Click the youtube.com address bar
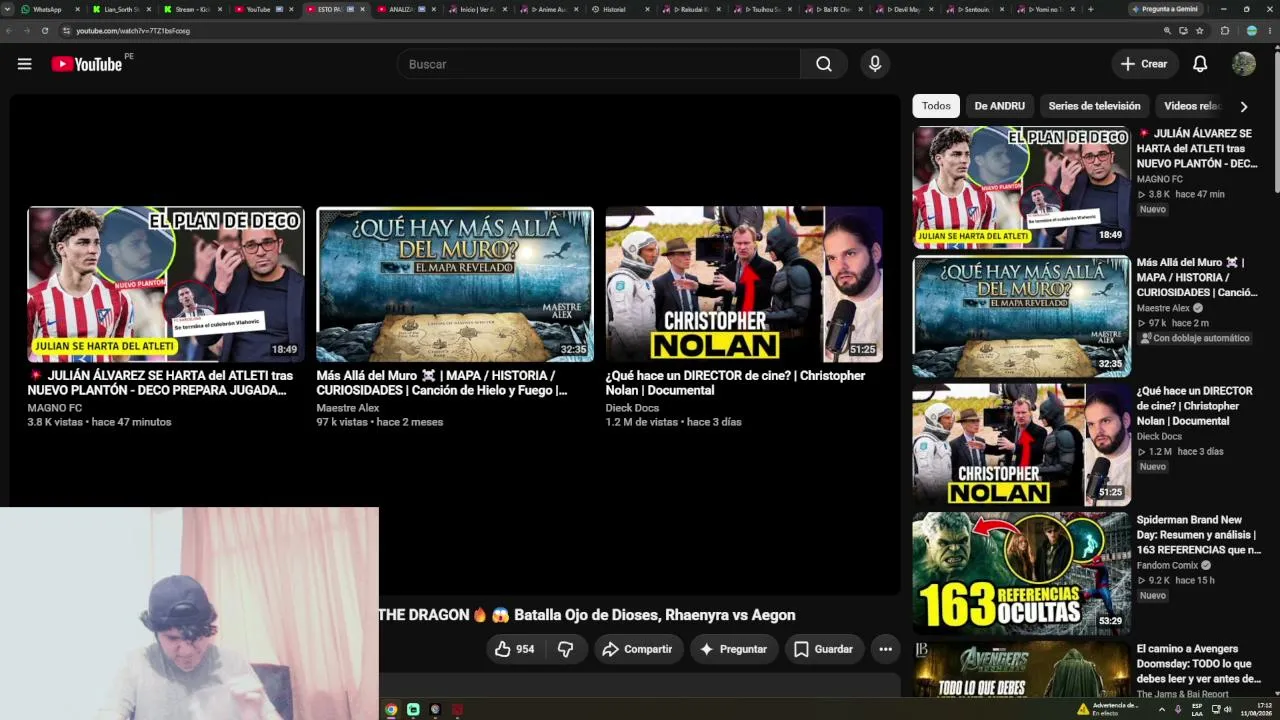 [x=600, y=31]
